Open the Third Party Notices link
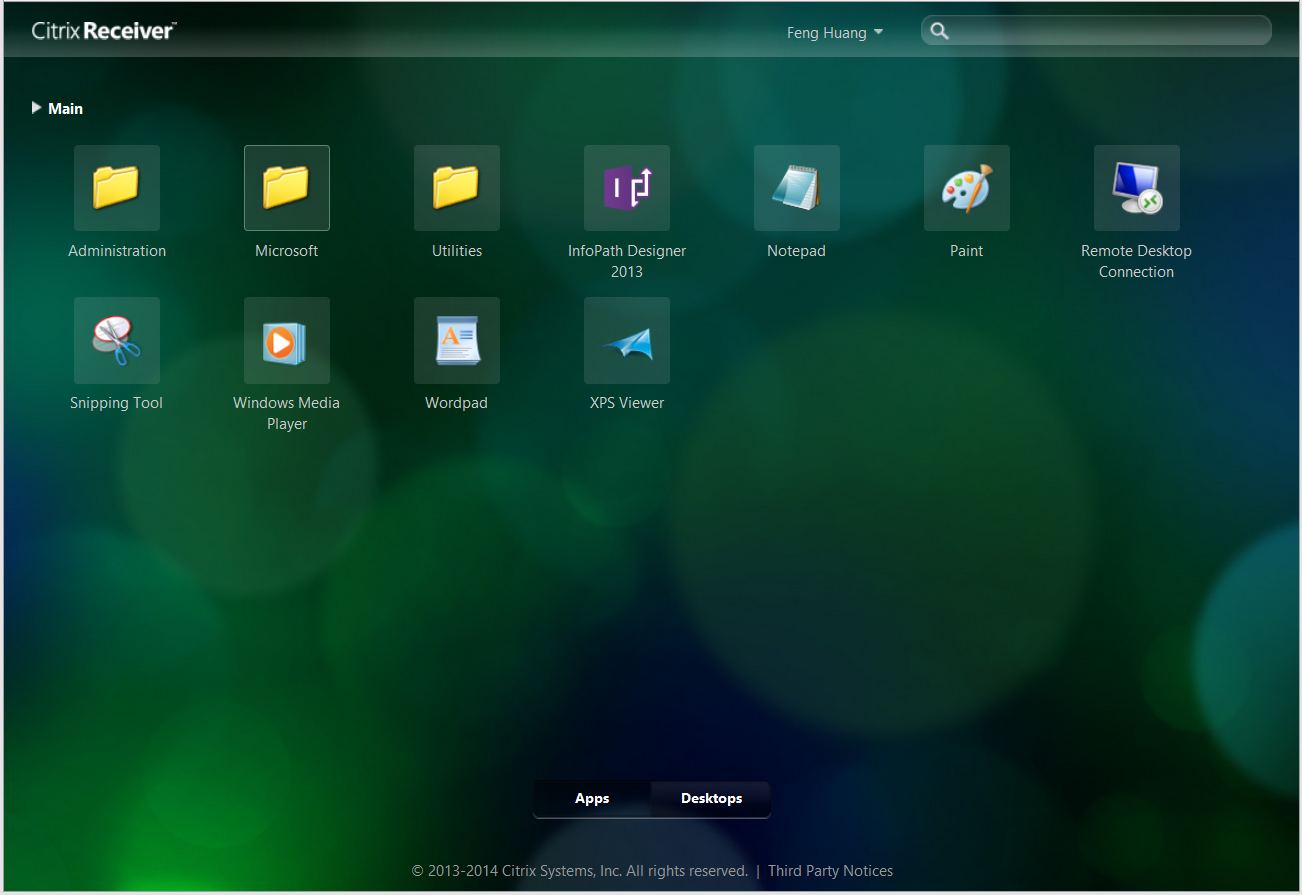 [x=830, y=871]
